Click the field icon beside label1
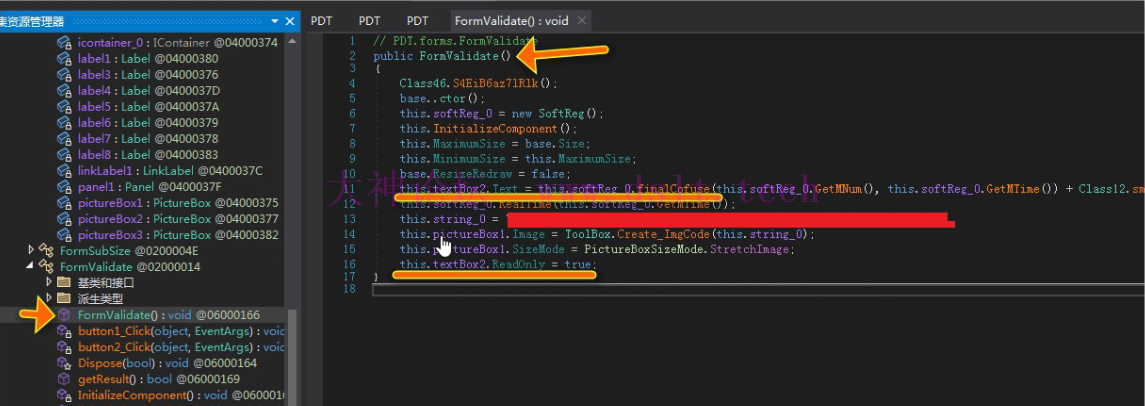The width and height of the screenshot is (1145, 406). pos(63,59)
